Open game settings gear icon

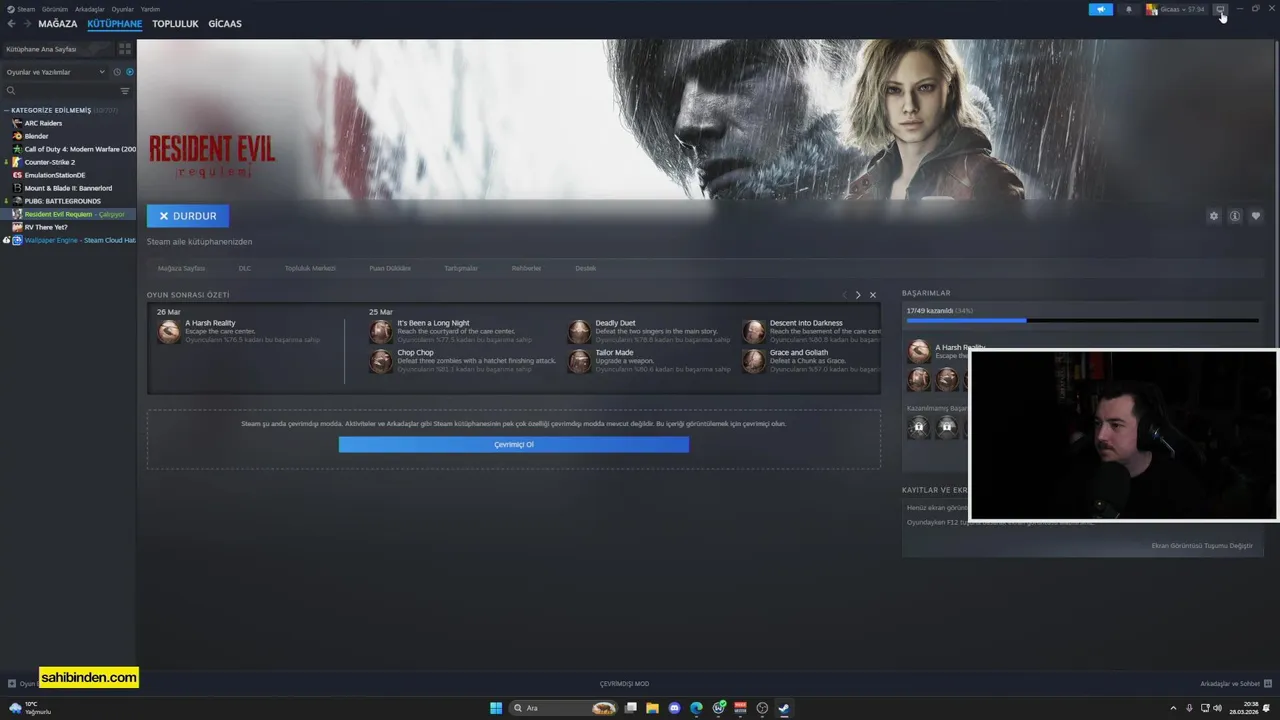pos(1214,216)
